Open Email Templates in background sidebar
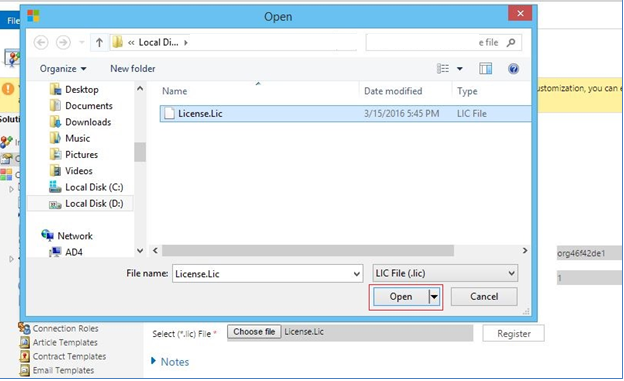Image resolution: width=624 pixels, height=381 pixels. pyautogui.click(x=63, y=370)
